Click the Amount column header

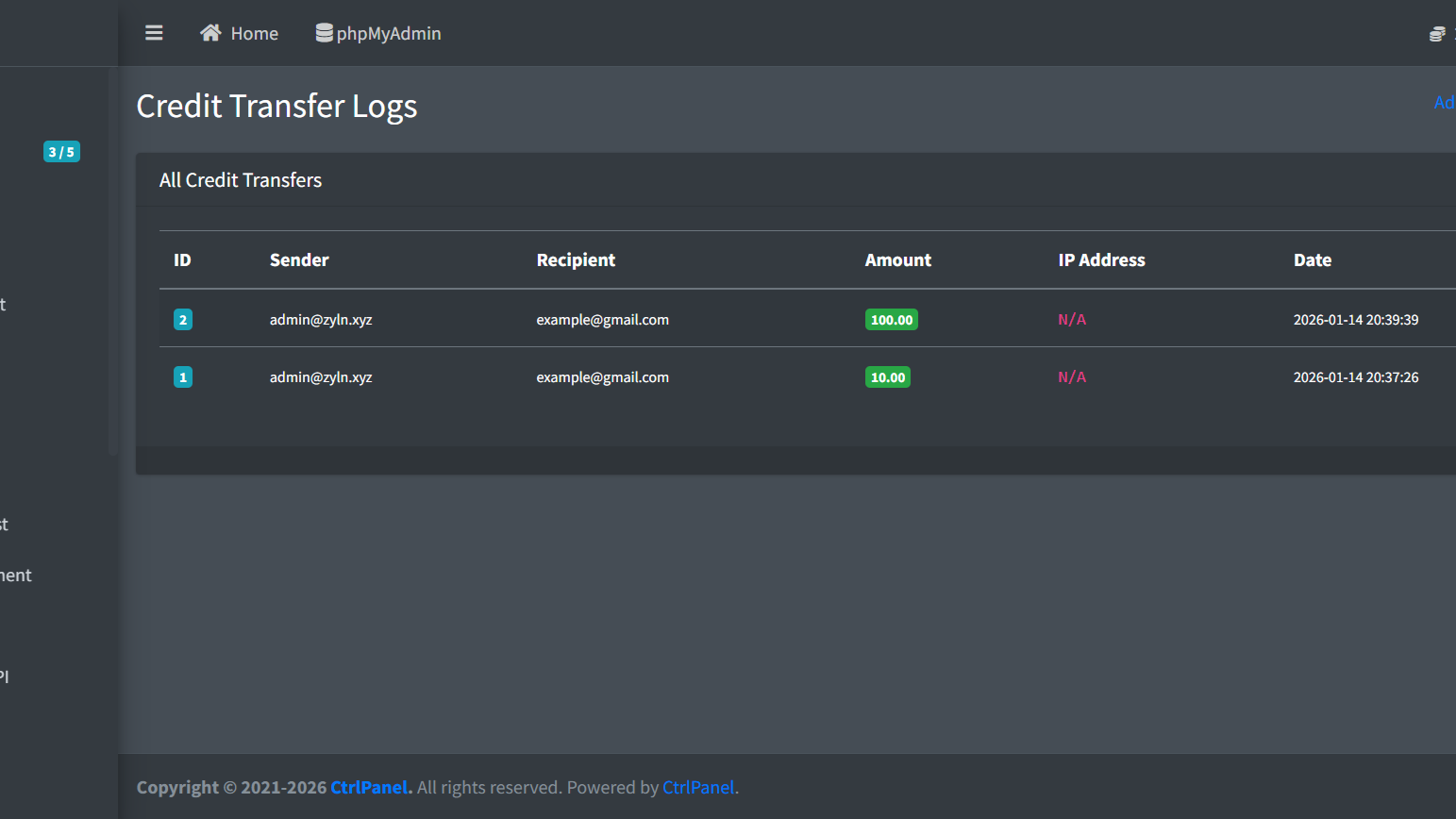[x=897, y=260]
